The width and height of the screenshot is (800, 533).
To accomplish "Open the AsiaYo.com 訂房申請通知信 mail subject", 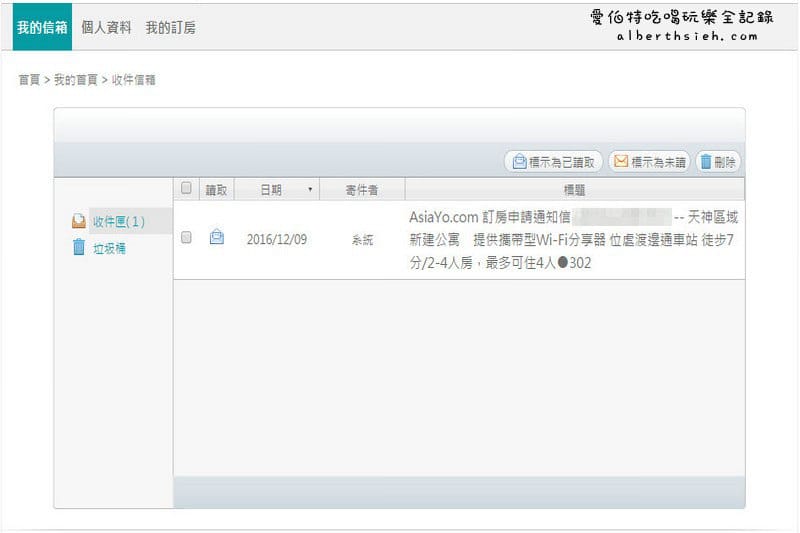I will pos(573,240).
